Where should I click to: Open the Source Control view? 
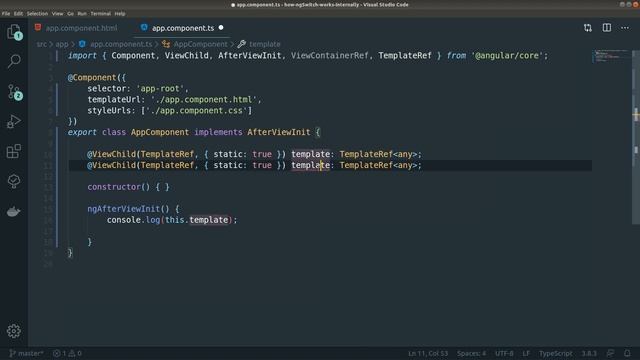tap(14, 92)
